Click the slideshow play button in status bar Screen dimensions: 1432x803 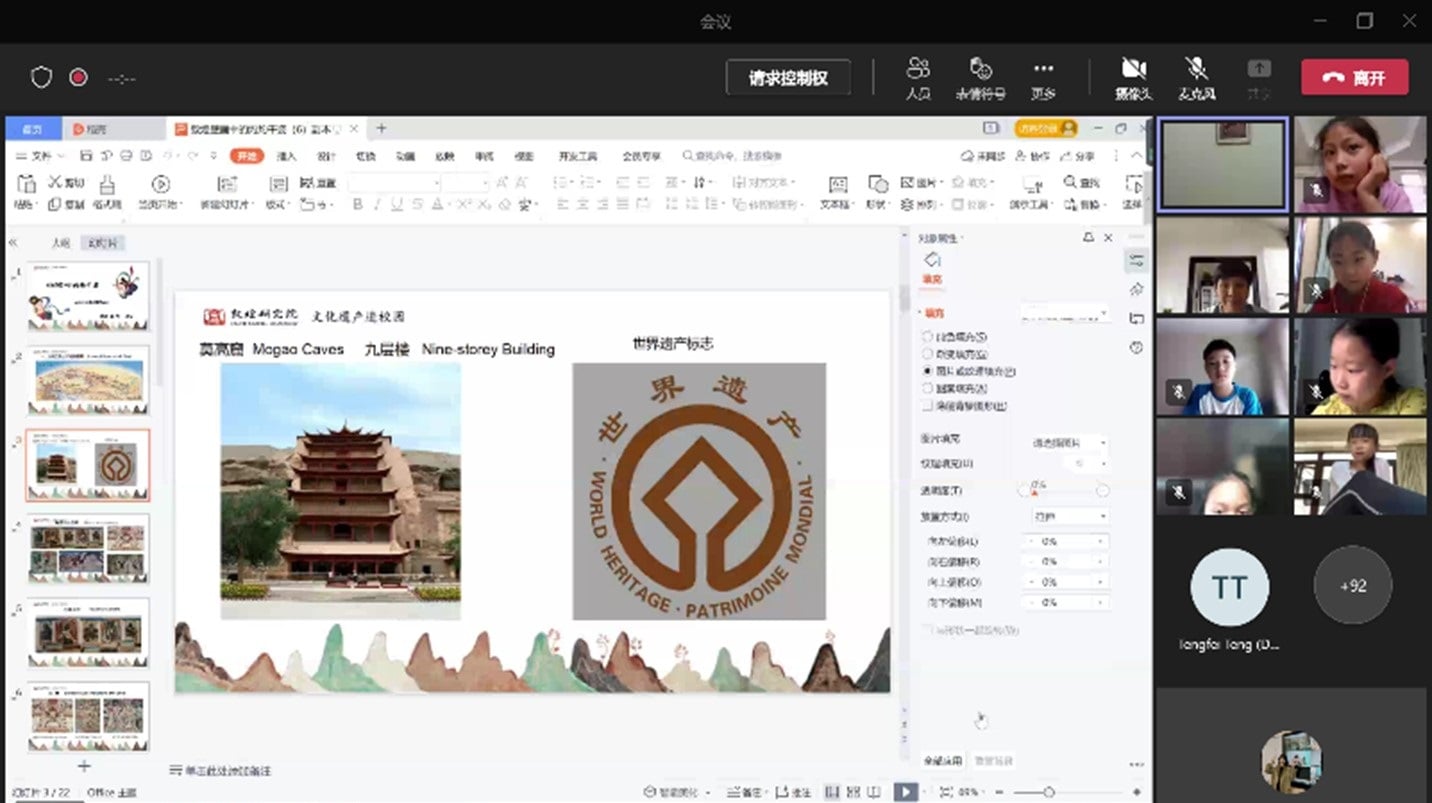tap(905, 792)
